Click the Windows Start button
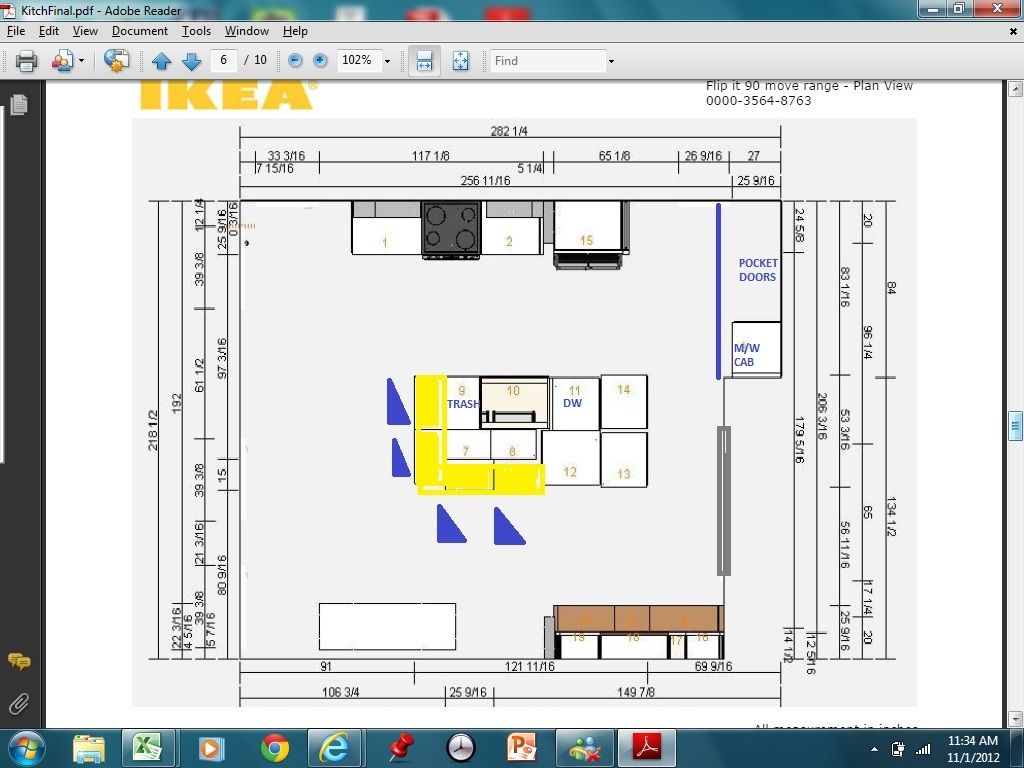 point(25,747)
